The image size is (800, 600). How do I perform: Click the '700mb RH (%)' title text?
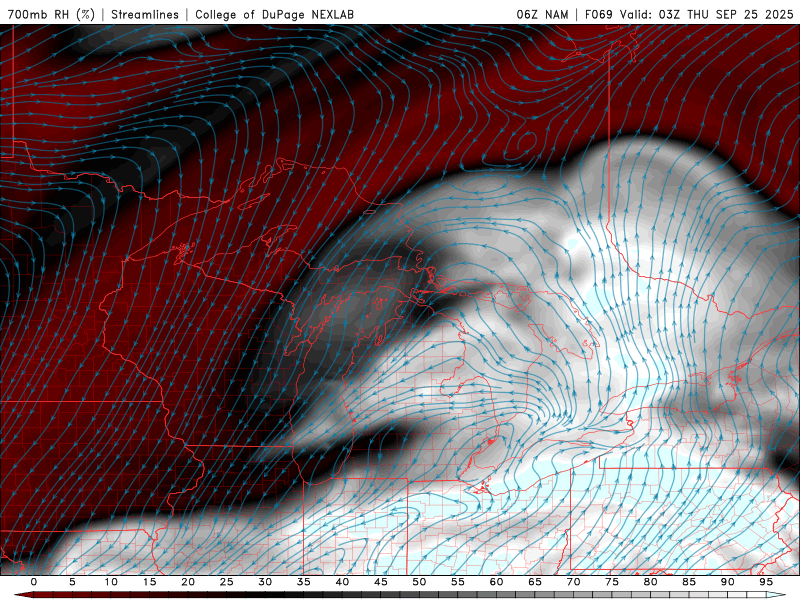pyautogui.click(x=51, y=14)
